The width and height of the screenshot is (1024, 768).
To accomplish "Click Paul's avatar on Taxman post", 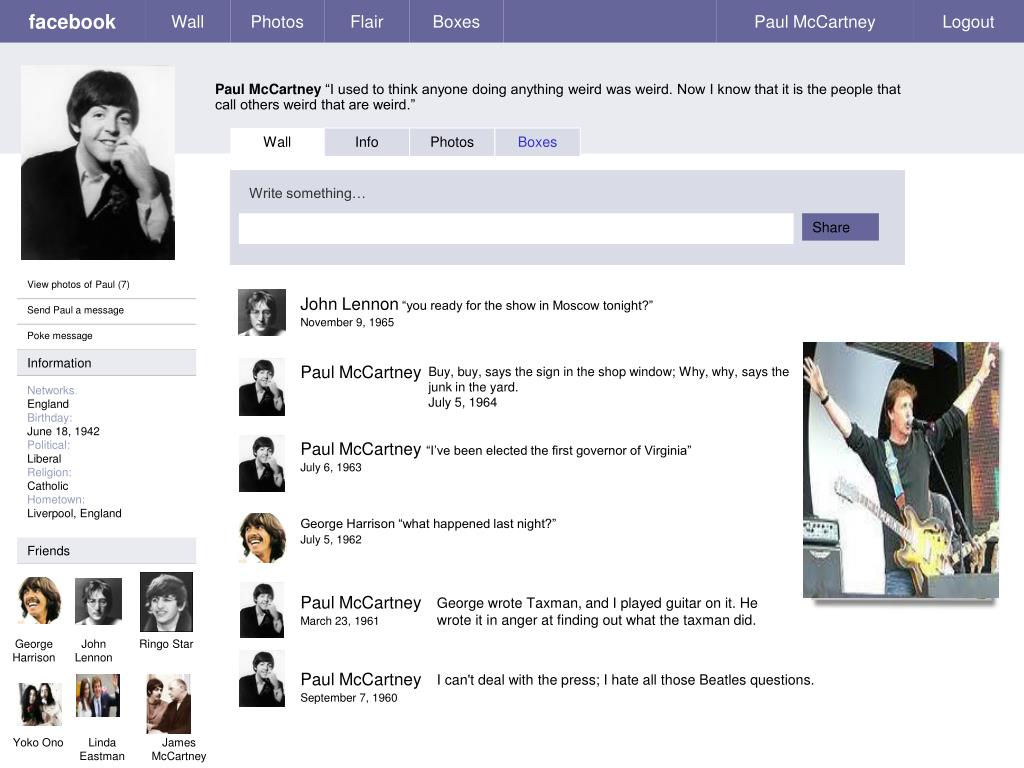I will point(262,610).
